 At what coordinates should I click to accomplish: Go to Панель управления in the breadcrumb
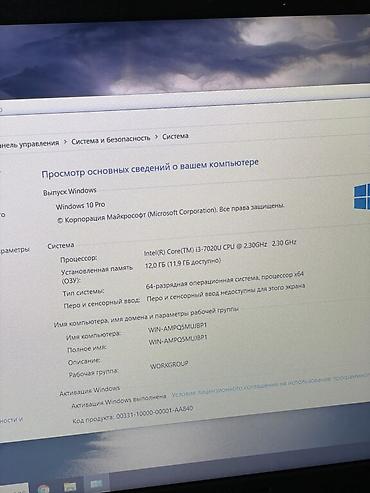coord(29,144)
